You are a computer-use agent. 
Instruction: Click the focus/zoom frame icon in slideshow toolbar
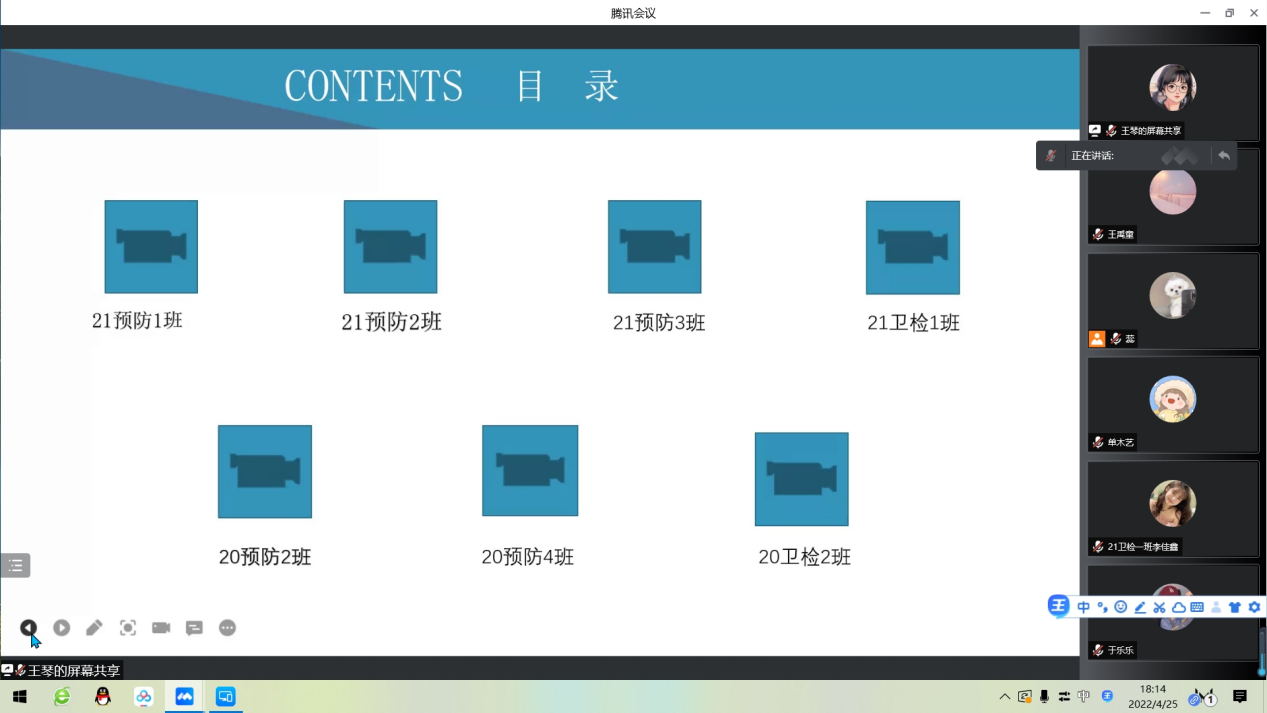click(128, 628)
